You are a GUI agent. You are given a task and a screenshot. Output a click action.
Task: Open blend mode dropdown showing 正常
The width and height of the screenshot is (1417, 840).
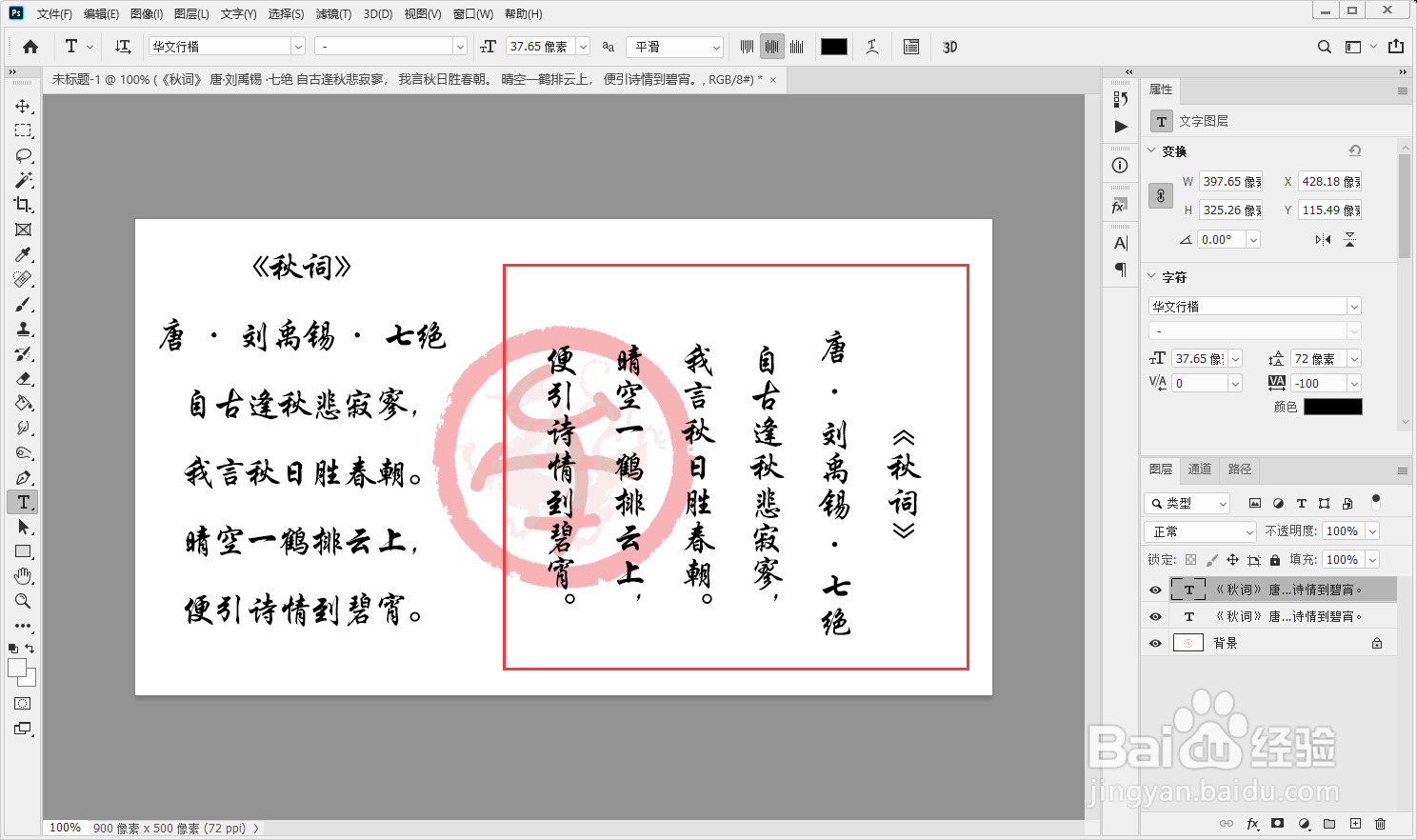point(1201,531)
